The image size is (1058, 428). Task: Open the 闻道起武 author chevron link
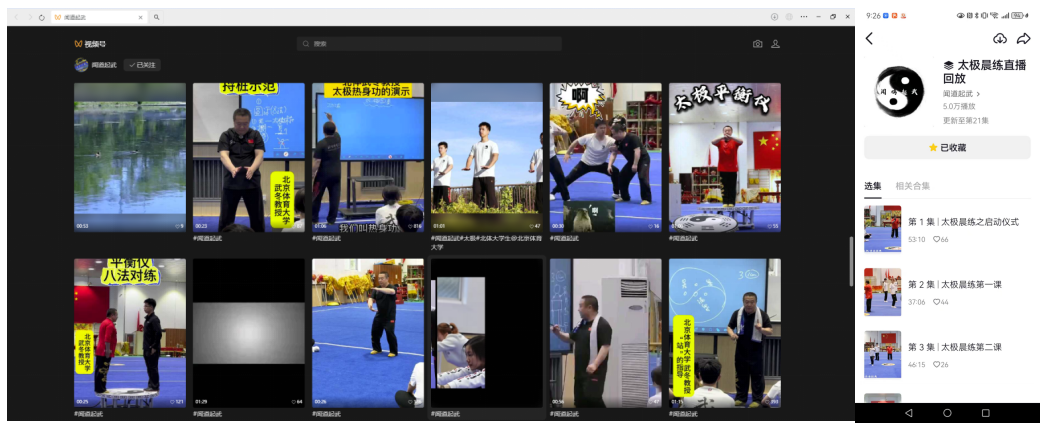[962, 94]
